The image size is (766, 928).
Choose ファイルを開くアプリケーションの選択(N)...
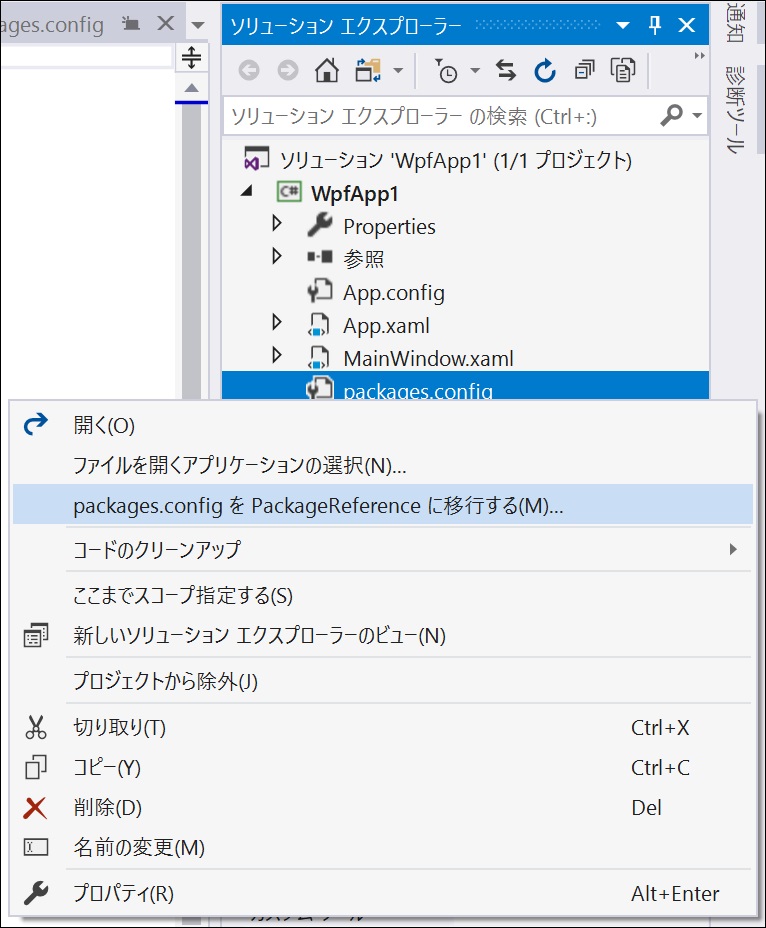[x=382, y=465]
